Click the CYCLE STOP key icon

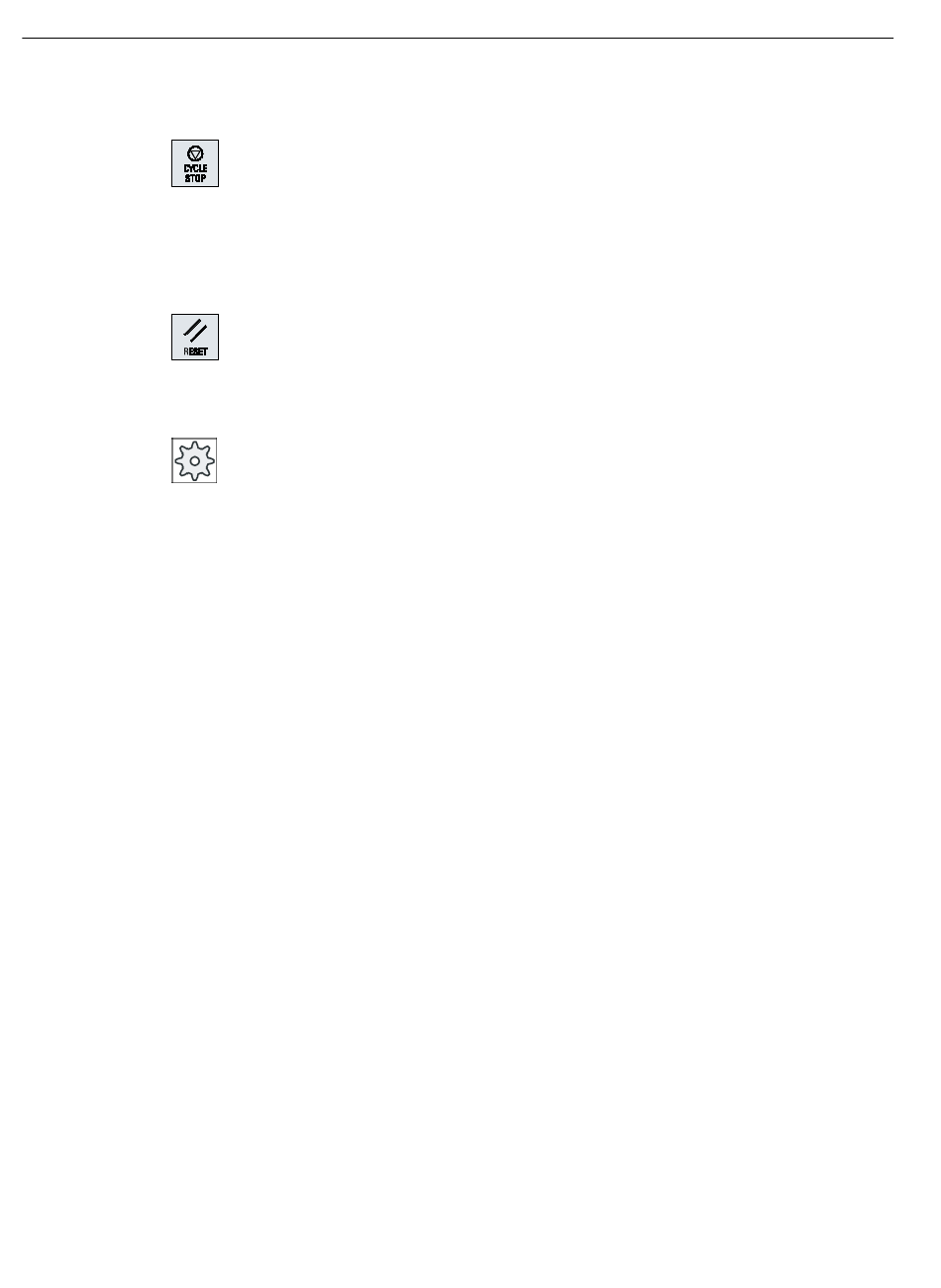click(195, 163)
